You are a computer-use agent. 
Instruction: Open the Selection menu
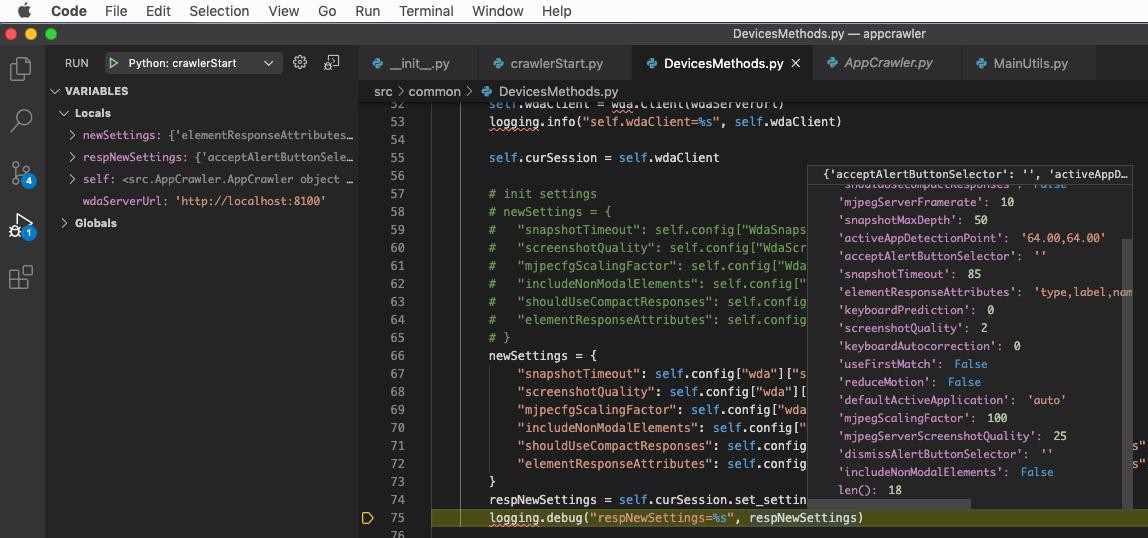[x=219, y=11]
